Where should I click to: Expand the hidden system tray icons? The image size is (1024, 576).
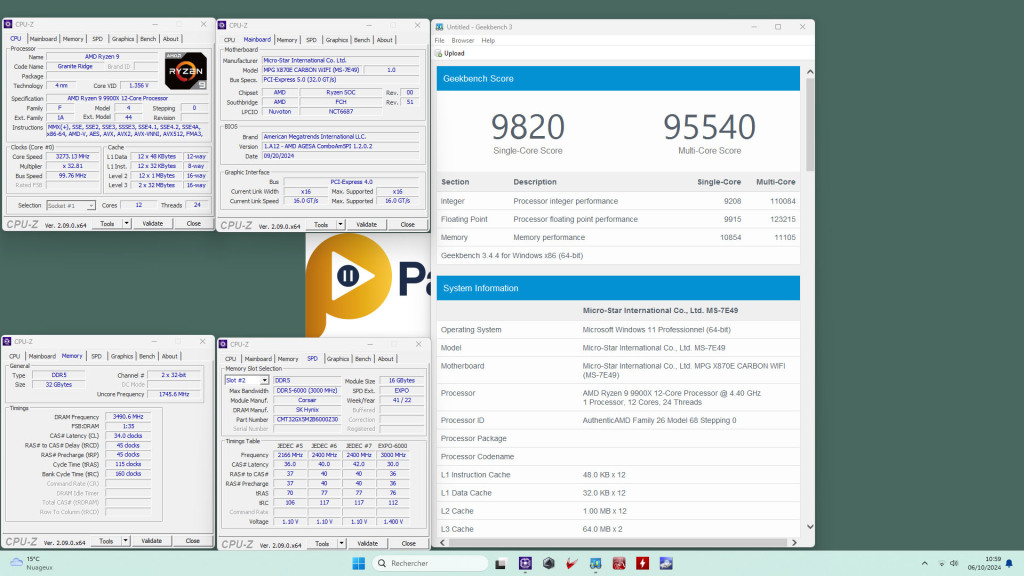(x=923, y=563)
